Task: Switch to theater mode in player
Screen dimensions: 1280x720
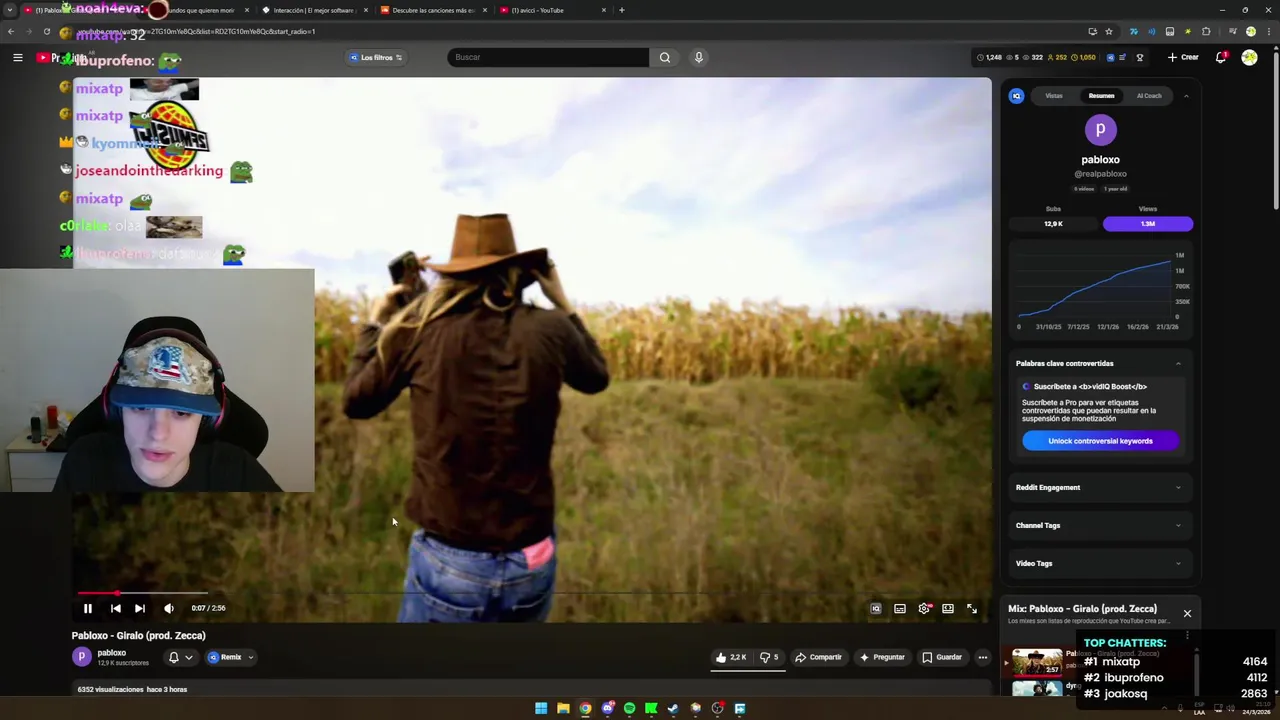Action: (x=948, y=608)
